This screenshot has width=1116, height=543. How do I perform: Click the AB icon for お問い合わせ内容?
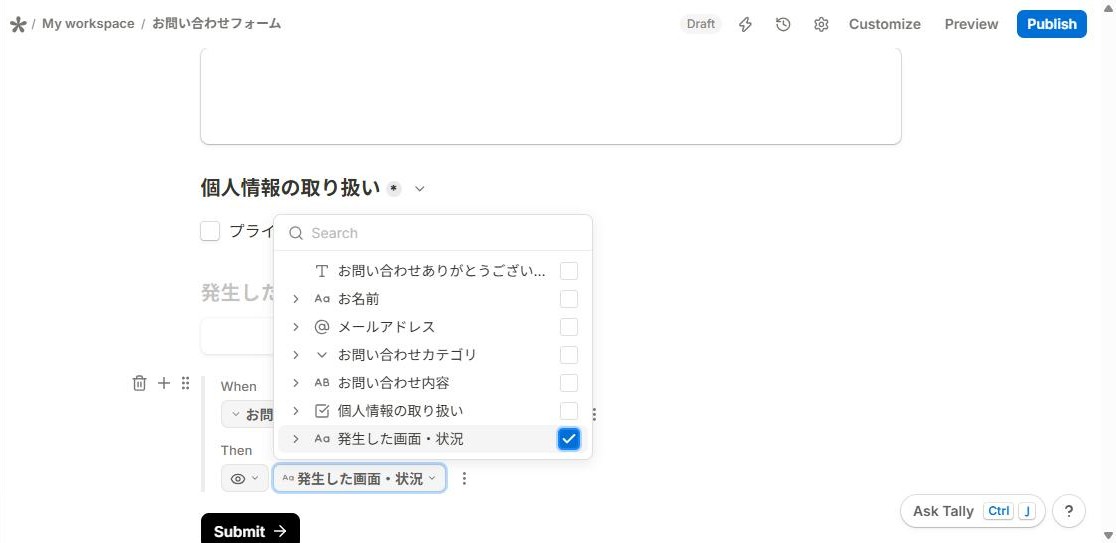pos(322,383)
